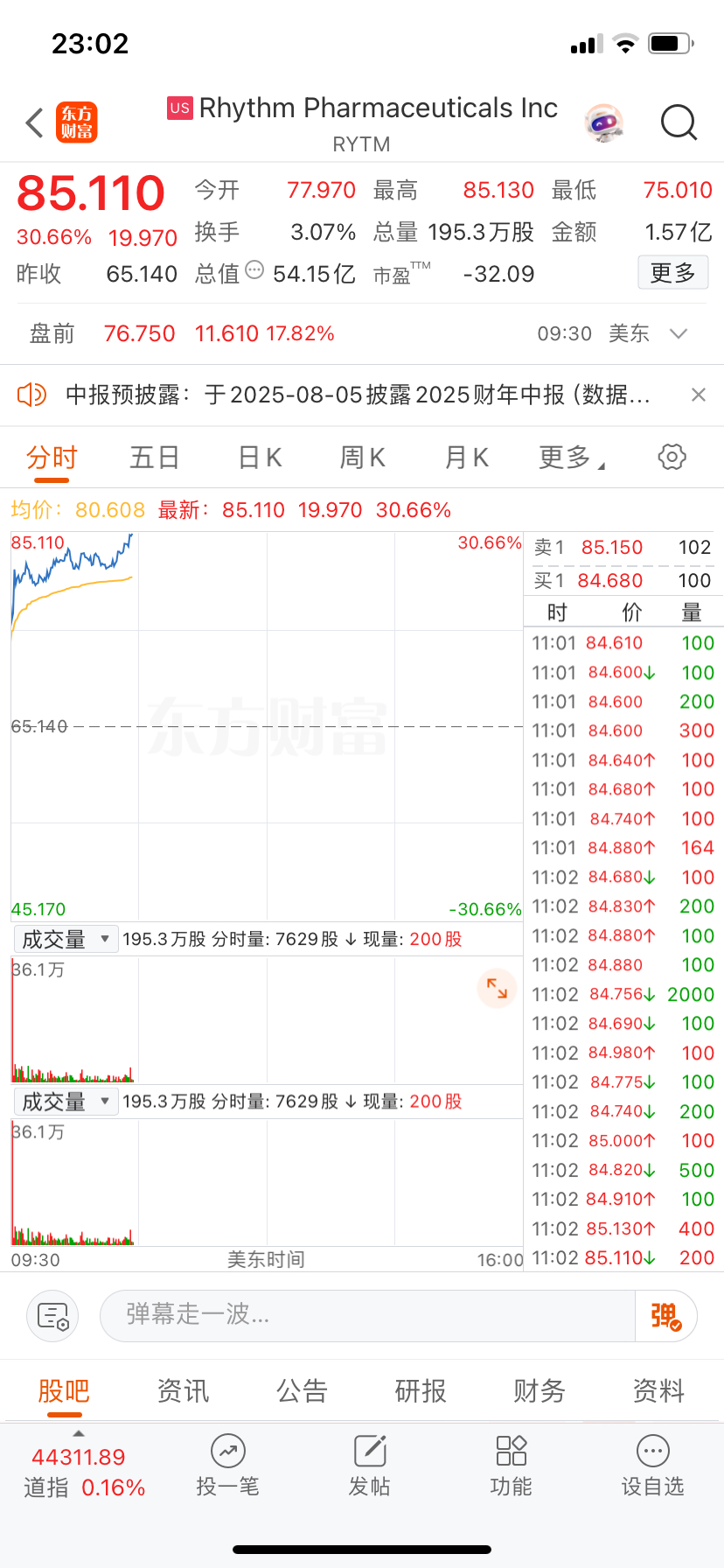
Task: Tap the intraday price line chart
Action: (x=267, y=726)
